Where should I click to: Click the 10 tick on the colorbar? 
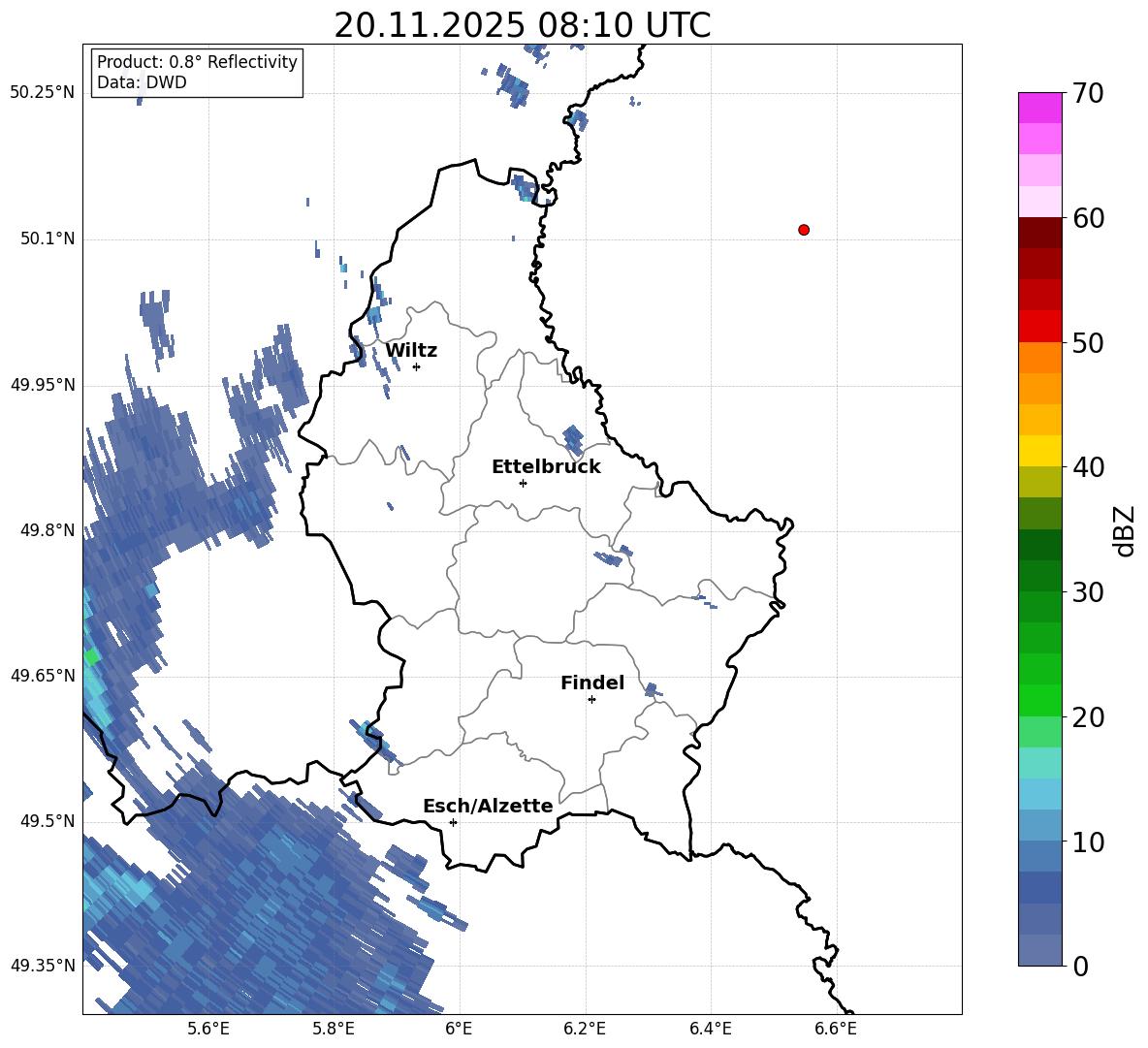(x=1088, y=842)
